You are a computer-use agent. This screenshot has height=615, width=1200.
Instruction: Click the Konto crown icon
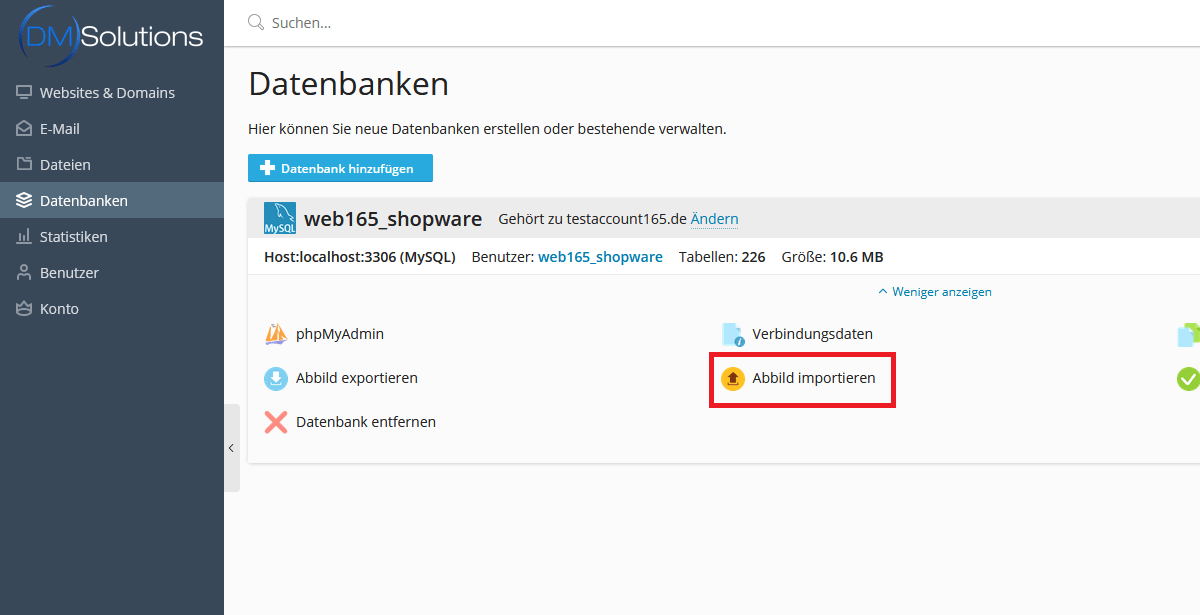pyautogui.click(x=24, y=309)
